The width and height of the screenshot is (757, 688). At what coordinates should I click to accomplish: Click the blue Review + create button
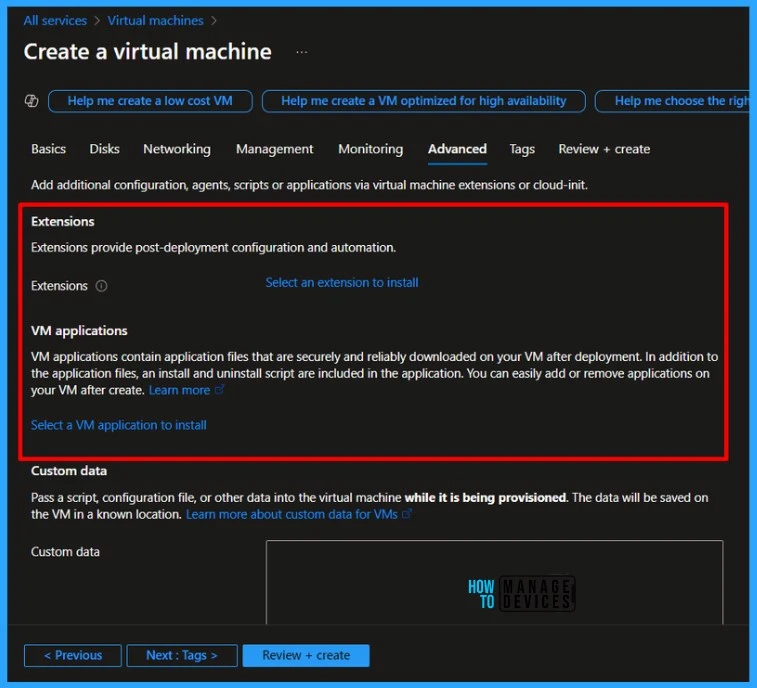(x=306, y=655)
